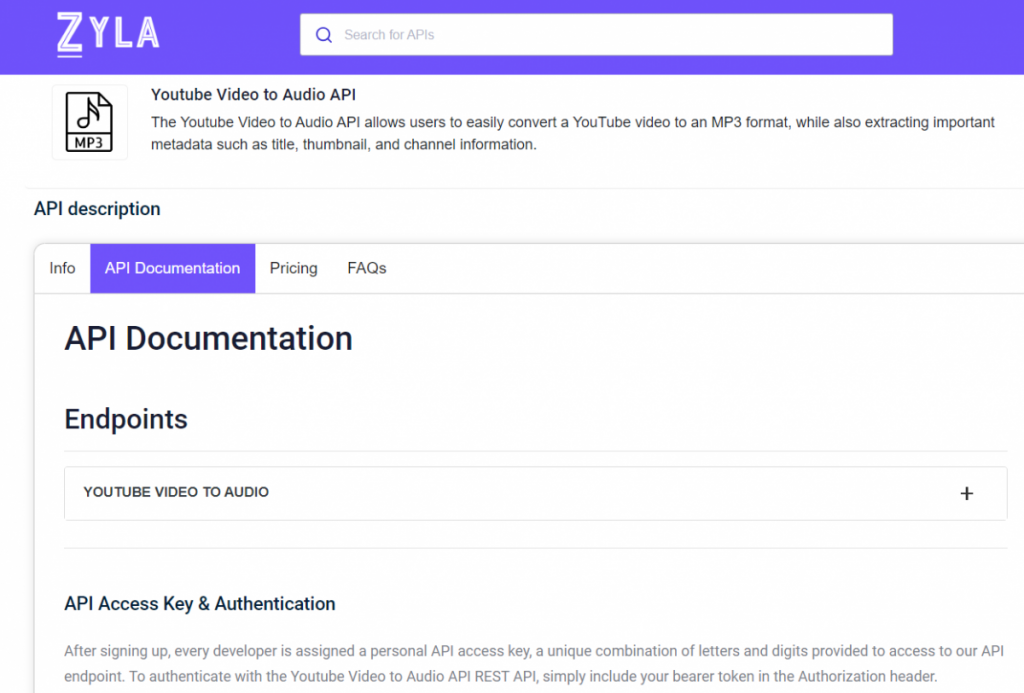Click the search magnifier icon

tap(324, 35)
